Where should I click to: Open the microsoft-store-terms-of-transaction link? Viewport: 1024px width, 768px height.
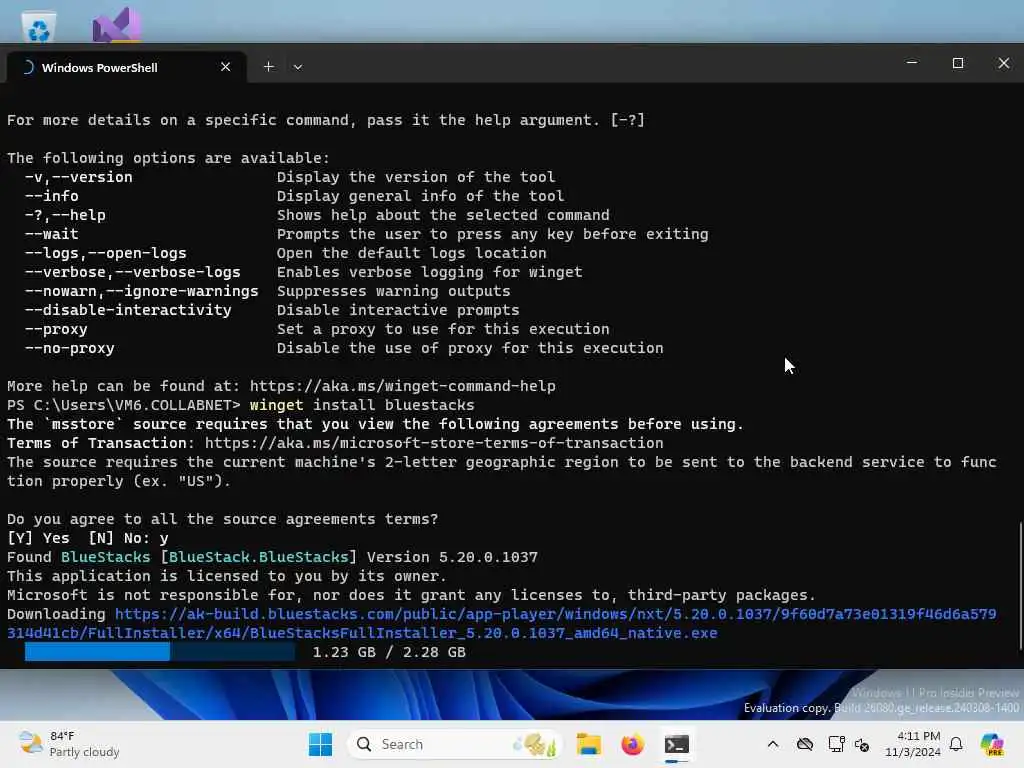[x=434, y=443]
